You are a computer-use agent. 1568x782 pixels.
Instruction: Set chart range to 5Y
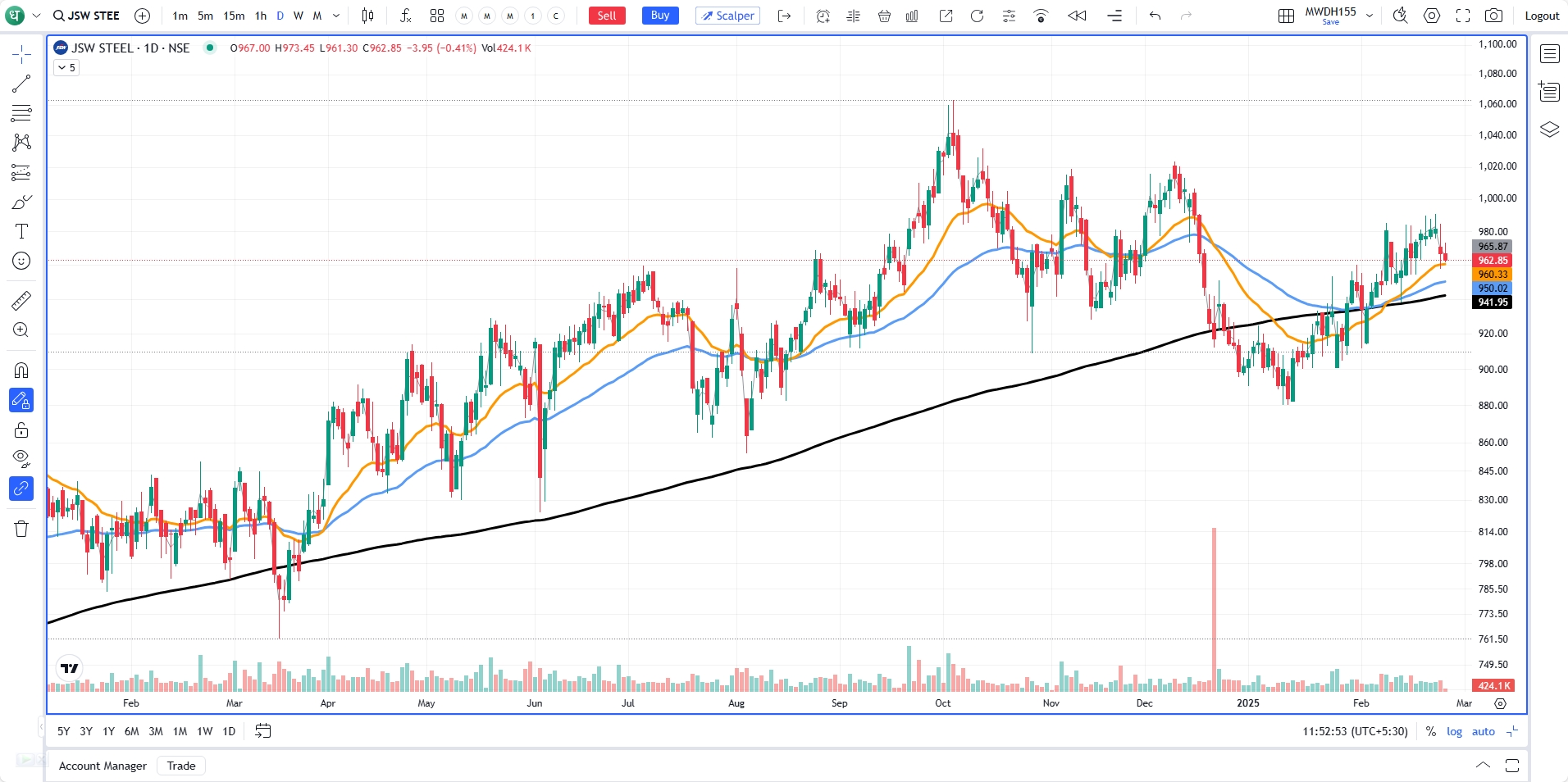[x=63, y=731]
